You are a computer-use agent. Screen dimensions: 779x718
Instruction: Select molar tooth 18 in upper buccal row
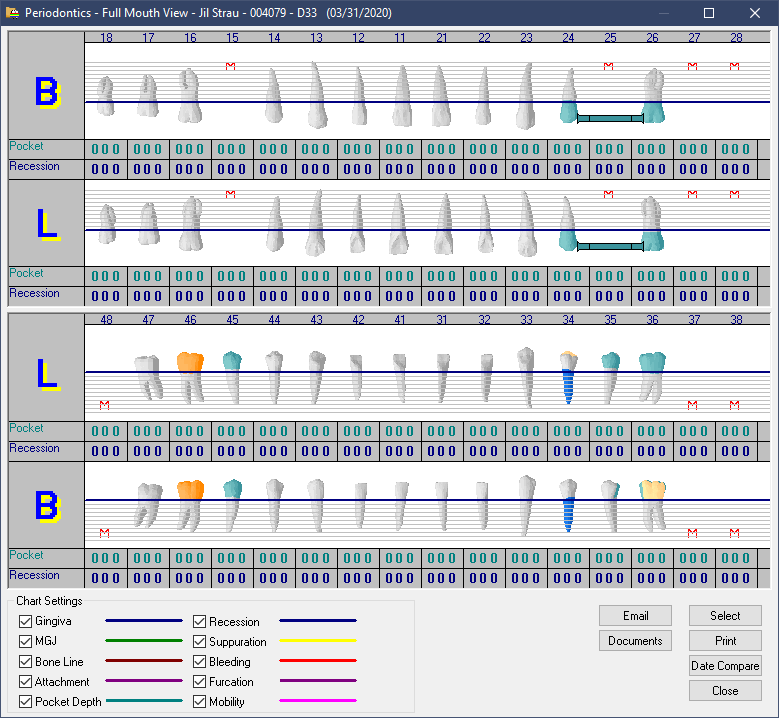[105, 96]
